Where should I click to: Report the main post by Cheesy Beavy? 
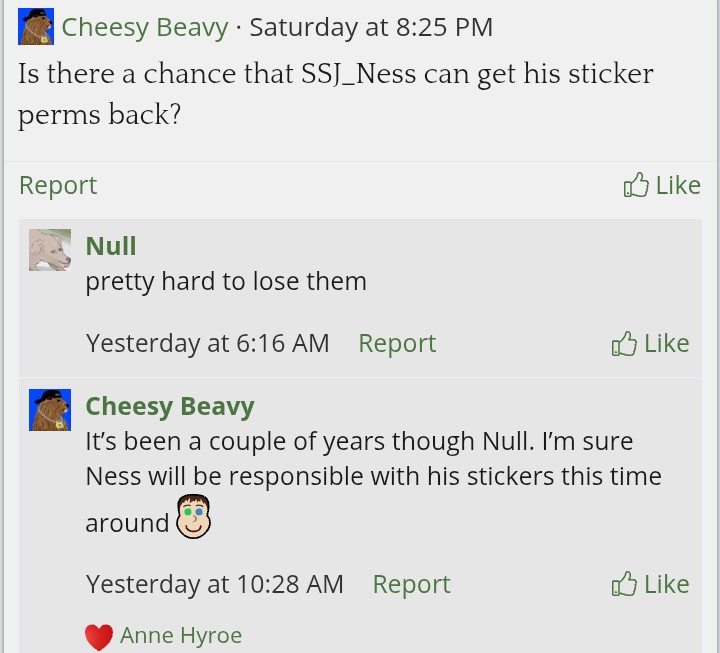pos(58,185)
